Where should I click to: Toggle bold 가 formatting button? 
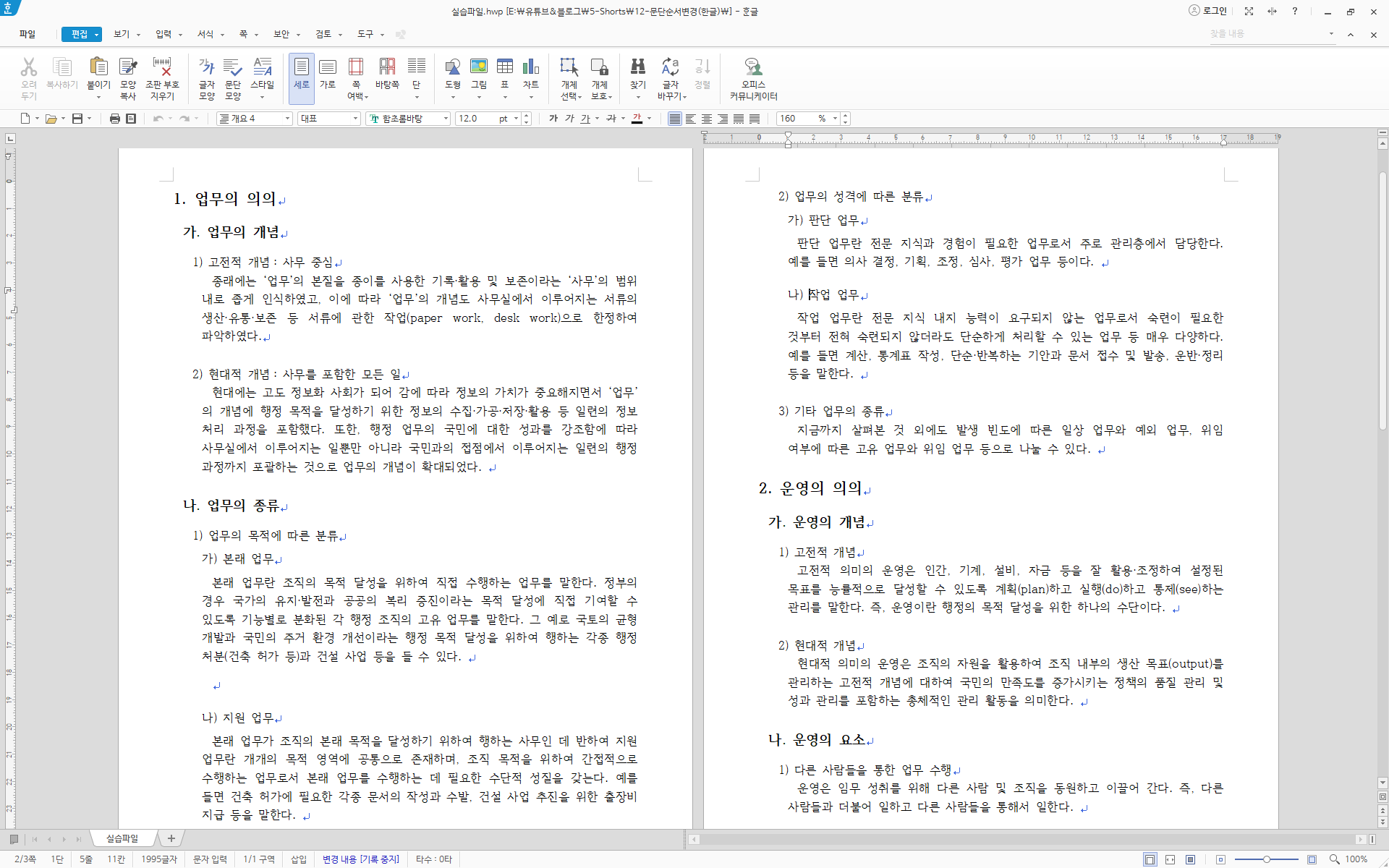553,119
